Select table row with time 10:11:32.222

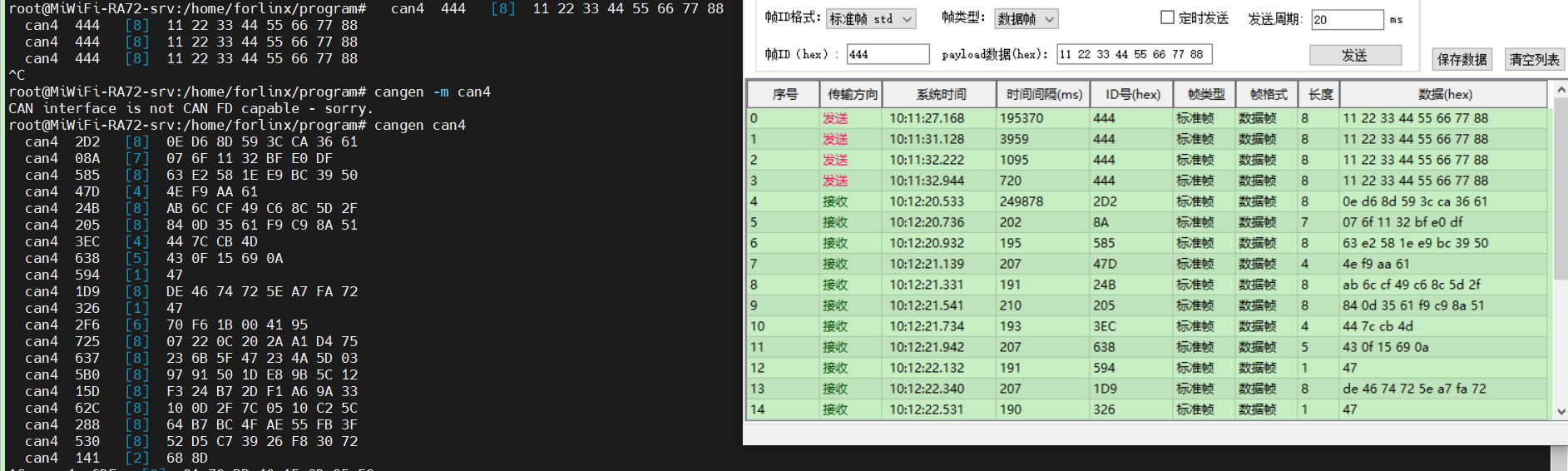(x=1148, y=160)
